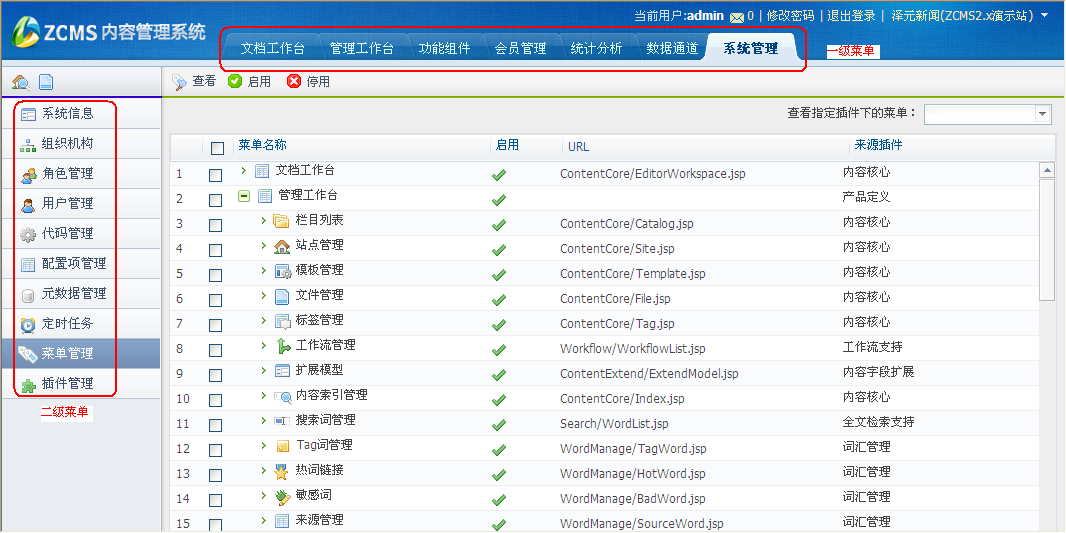Open 组织机构 in the sidebar
The width and height of the screenshot is (1066, 533).
pyautogui.click(x=67, y=144)
